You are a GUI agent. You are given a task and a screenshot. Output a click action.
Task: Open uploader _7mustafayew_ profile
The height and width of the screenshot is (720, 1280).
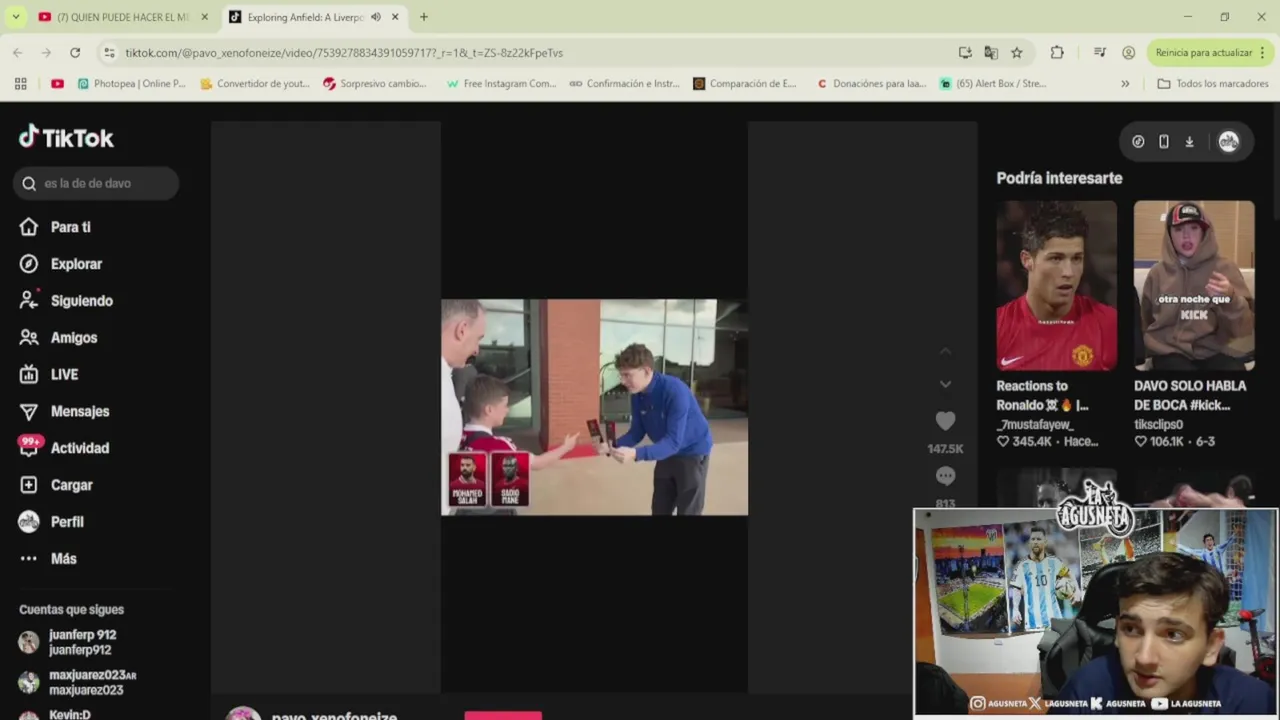(x=1034, y=424)
